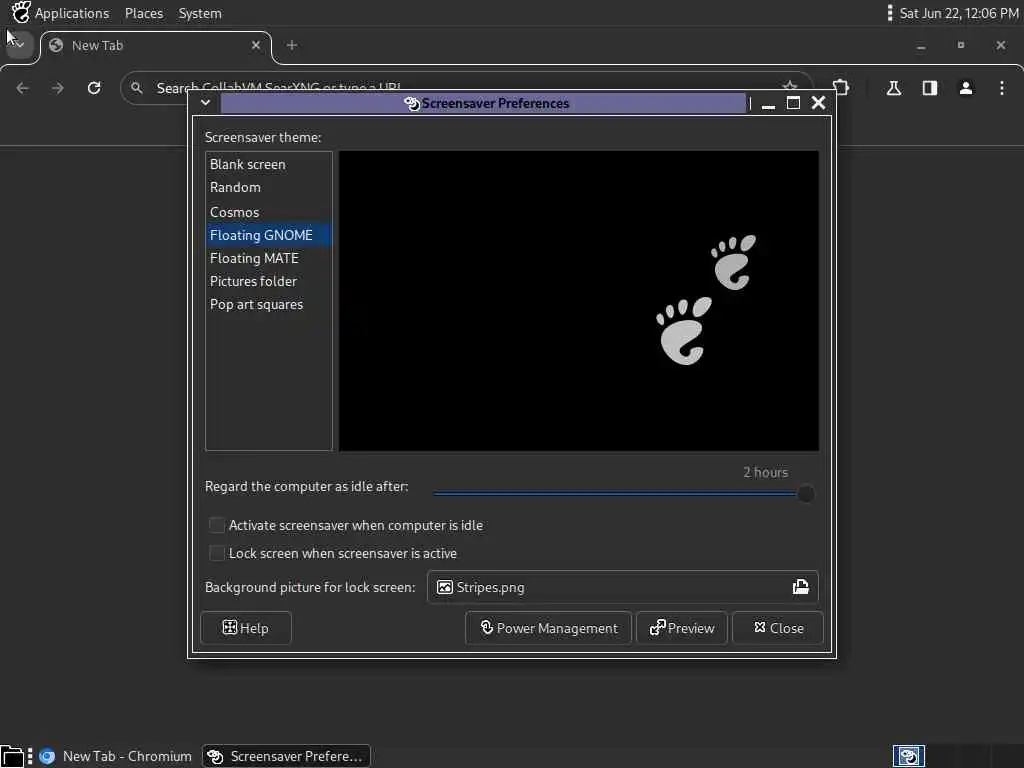
Task: Open Power Management settings
Action: tap(549, 628)
